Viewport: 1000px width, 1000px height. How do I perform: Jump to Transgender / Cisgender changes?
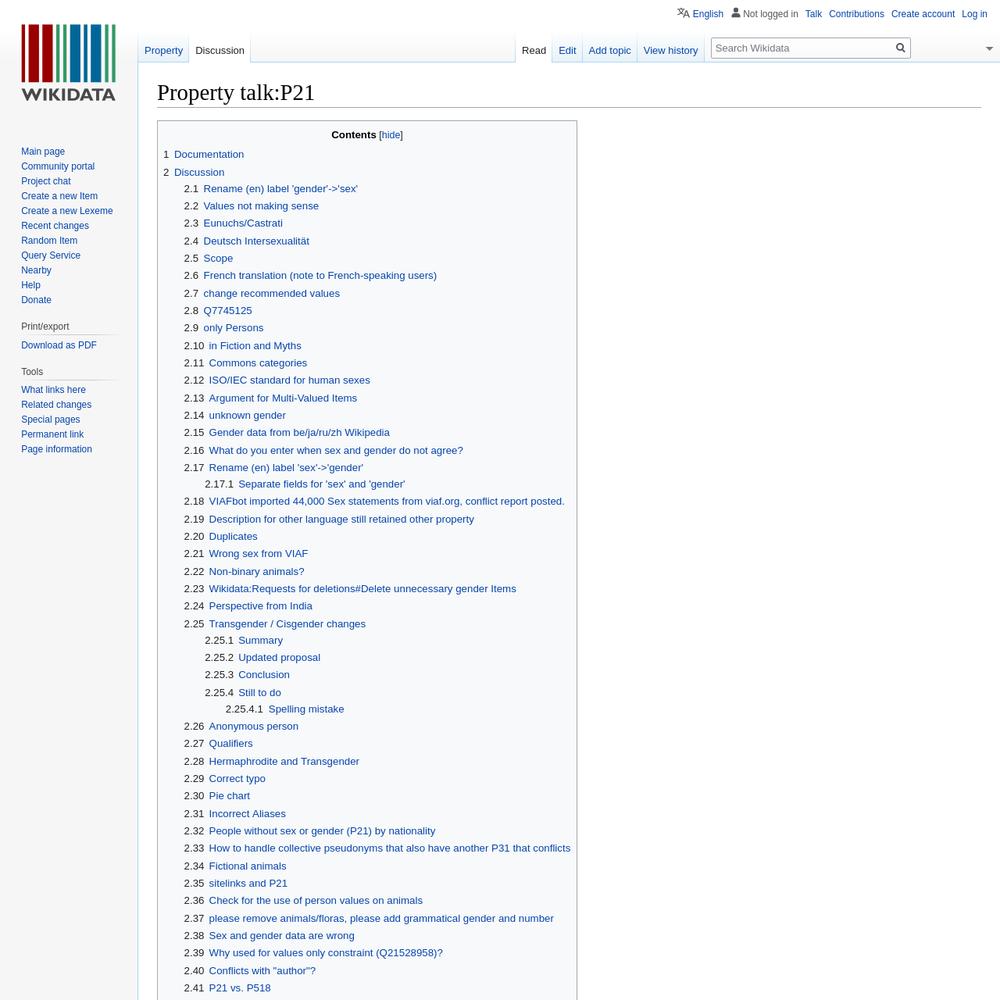[x=287, y=624]
